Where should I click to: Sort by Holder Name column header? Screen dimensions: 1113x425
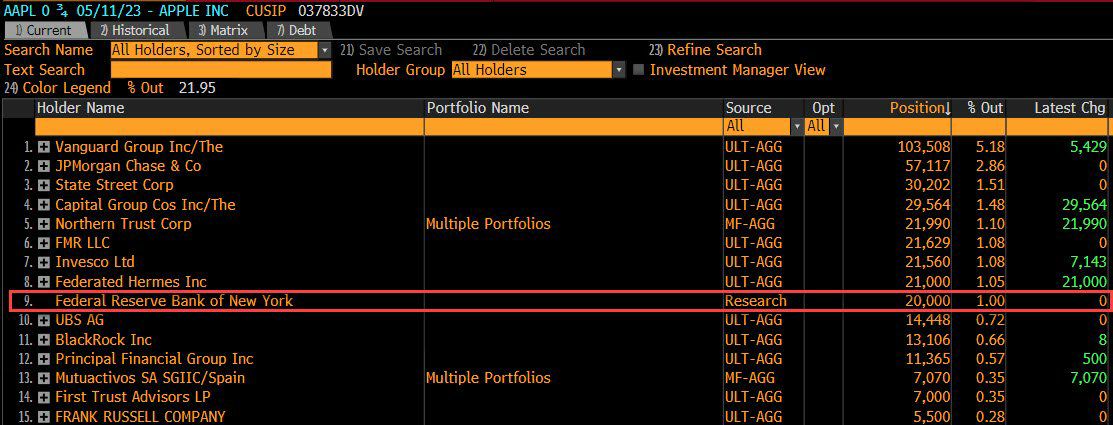80,108
